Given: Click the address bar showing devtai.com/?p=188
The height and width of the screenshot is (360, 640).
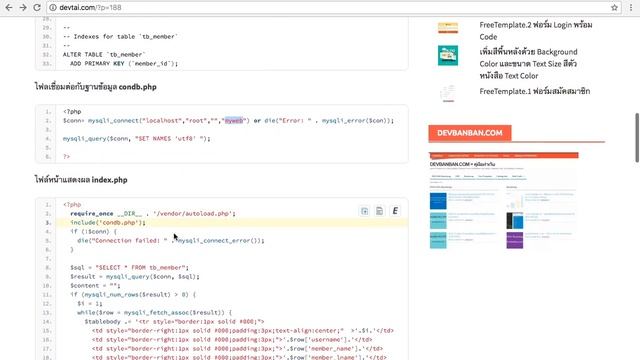Looking at the screenshot, I should (x=334, y=7).
